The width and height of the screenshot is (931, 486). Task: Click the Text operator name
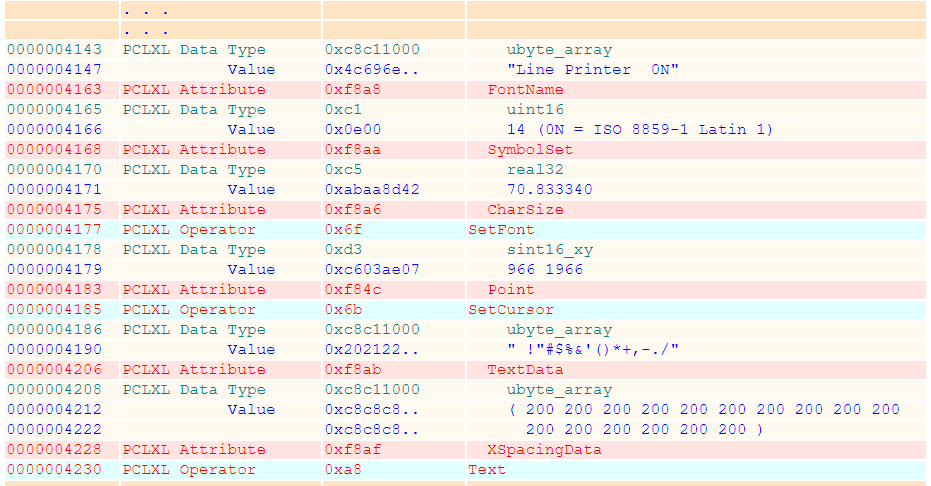pyautogui.click(x=487, y=470)
